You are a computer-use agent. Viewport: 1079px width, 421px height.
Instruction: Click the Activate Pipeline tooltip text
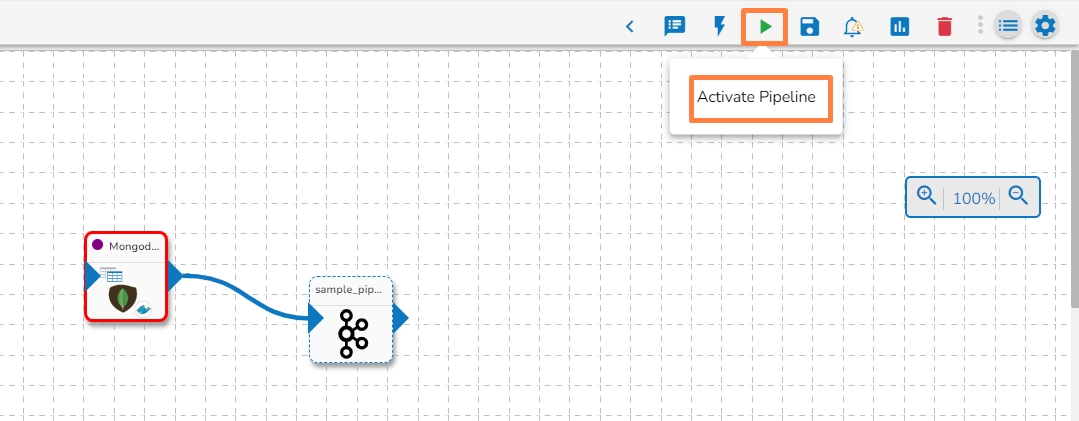click(x=756, y=97)
